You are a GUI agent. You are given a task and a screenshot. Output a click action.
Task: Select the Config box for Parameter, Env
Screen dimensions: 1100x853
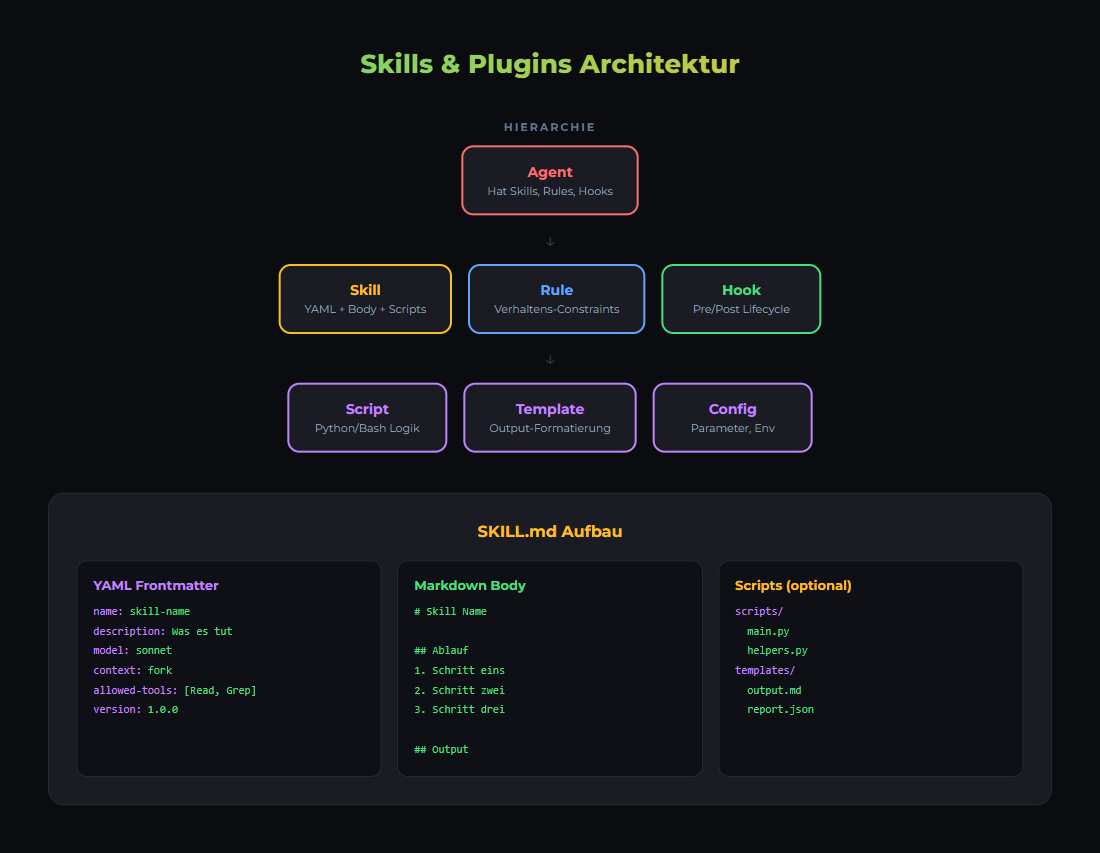point(732,418)
